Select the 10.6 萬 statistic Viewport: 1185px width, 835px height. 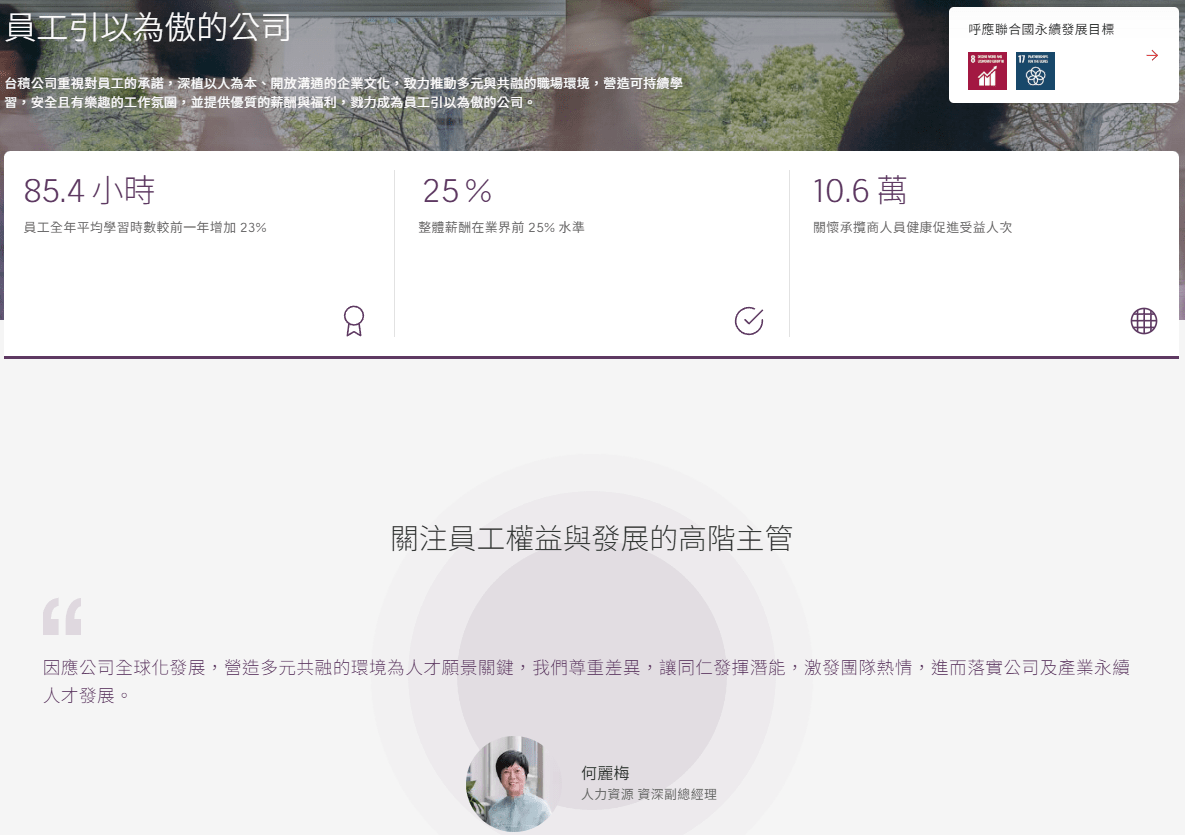(x=859, y=190)
